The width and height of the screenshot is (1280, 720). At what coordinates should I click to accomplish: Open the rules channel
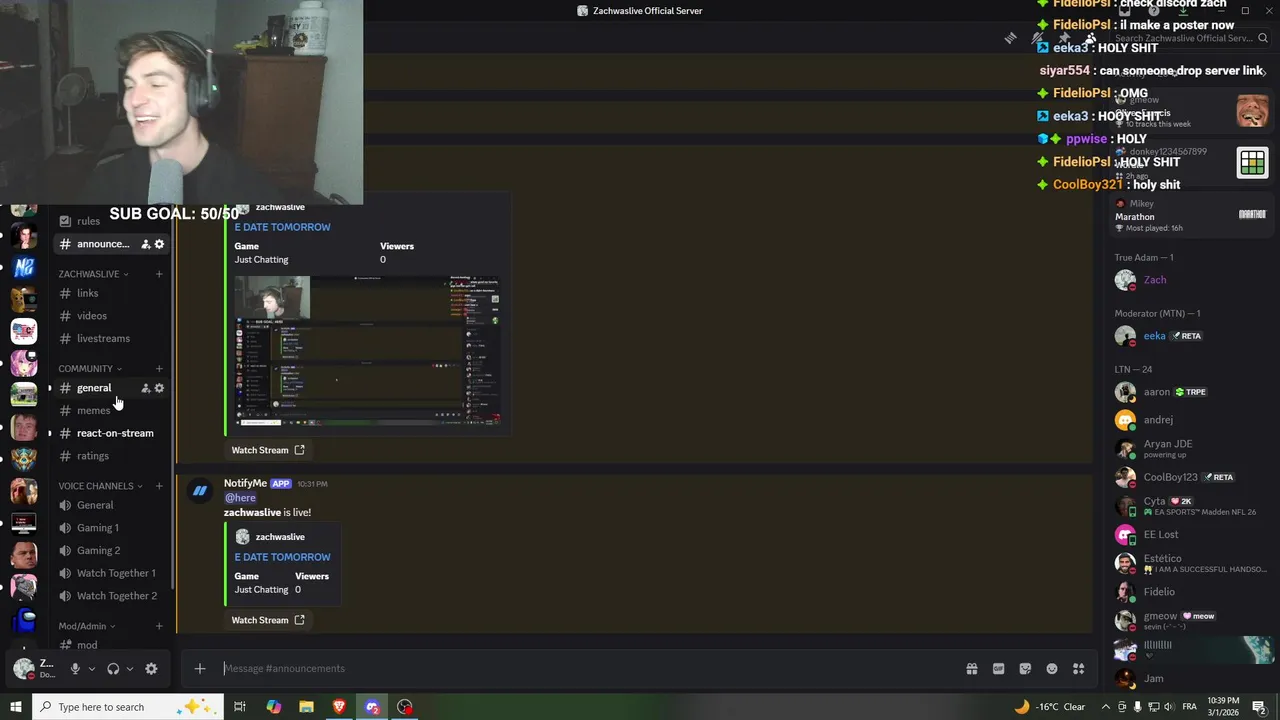pyautogui.click(x=110, y=221)
